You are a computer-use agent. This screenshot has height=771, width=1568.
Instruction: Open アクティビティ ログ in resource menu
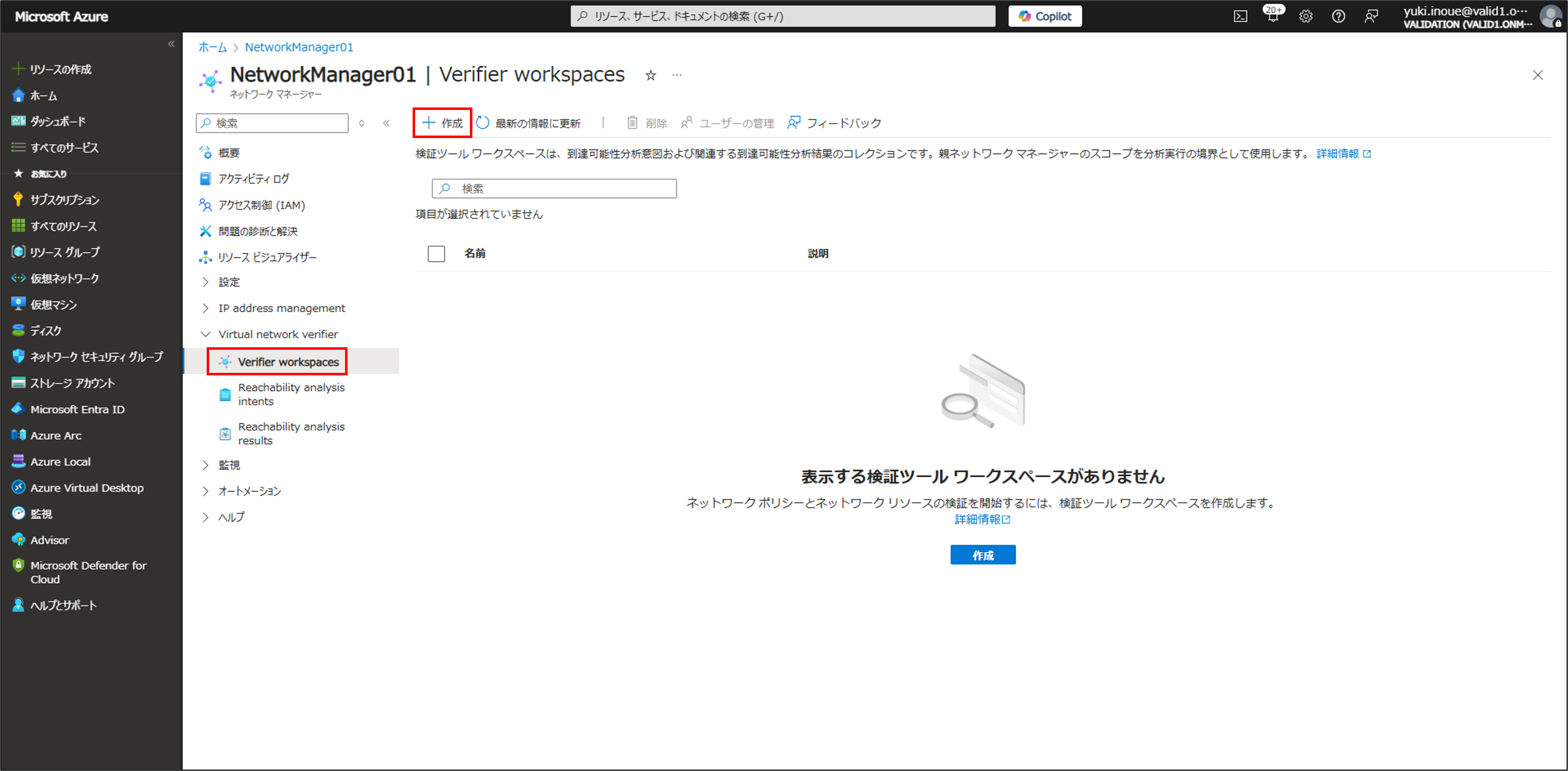click(x=253, y=179)
